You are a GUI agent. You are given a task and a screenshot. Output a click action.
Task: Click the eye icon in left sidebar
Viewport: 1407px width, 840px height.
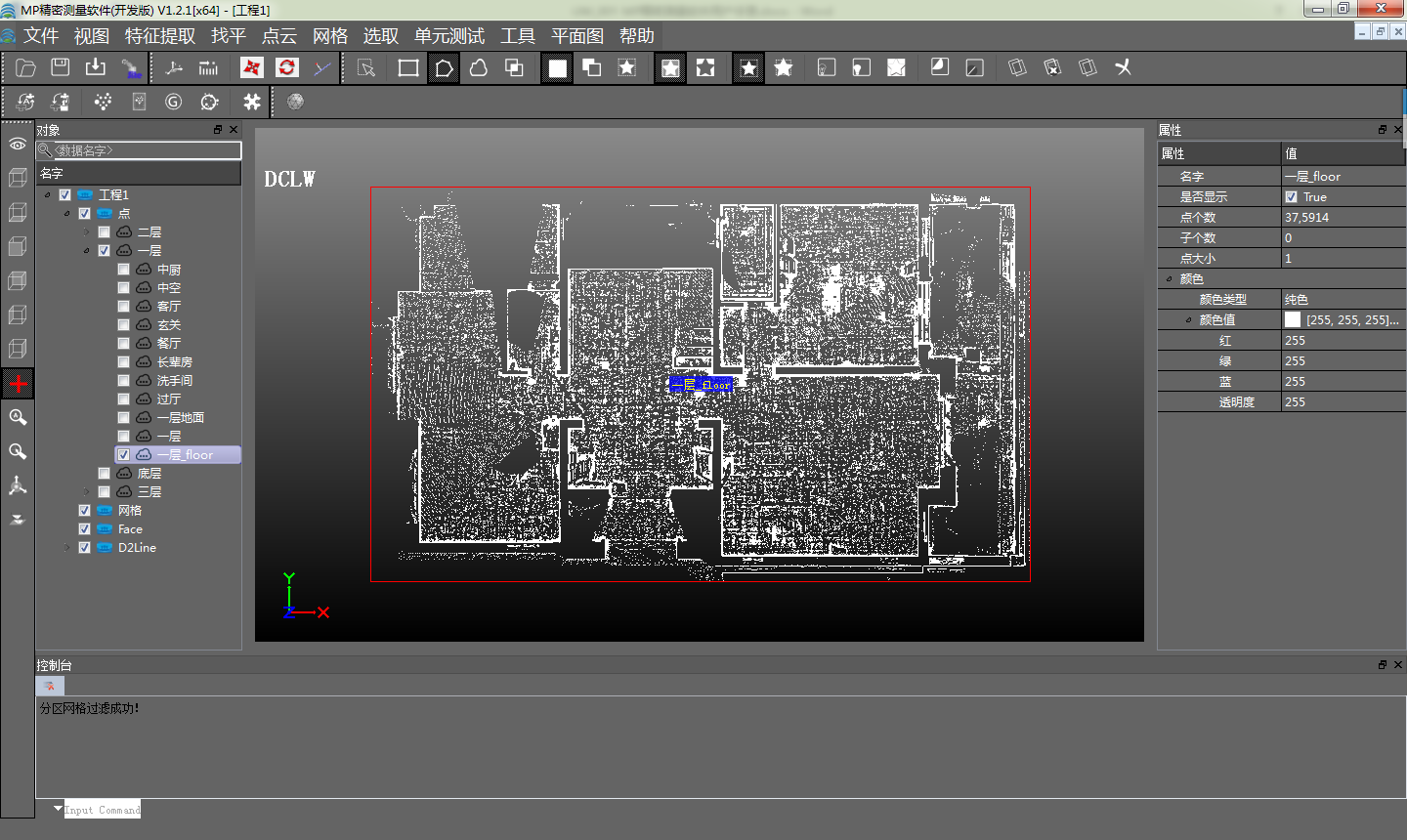coord(18,144)
